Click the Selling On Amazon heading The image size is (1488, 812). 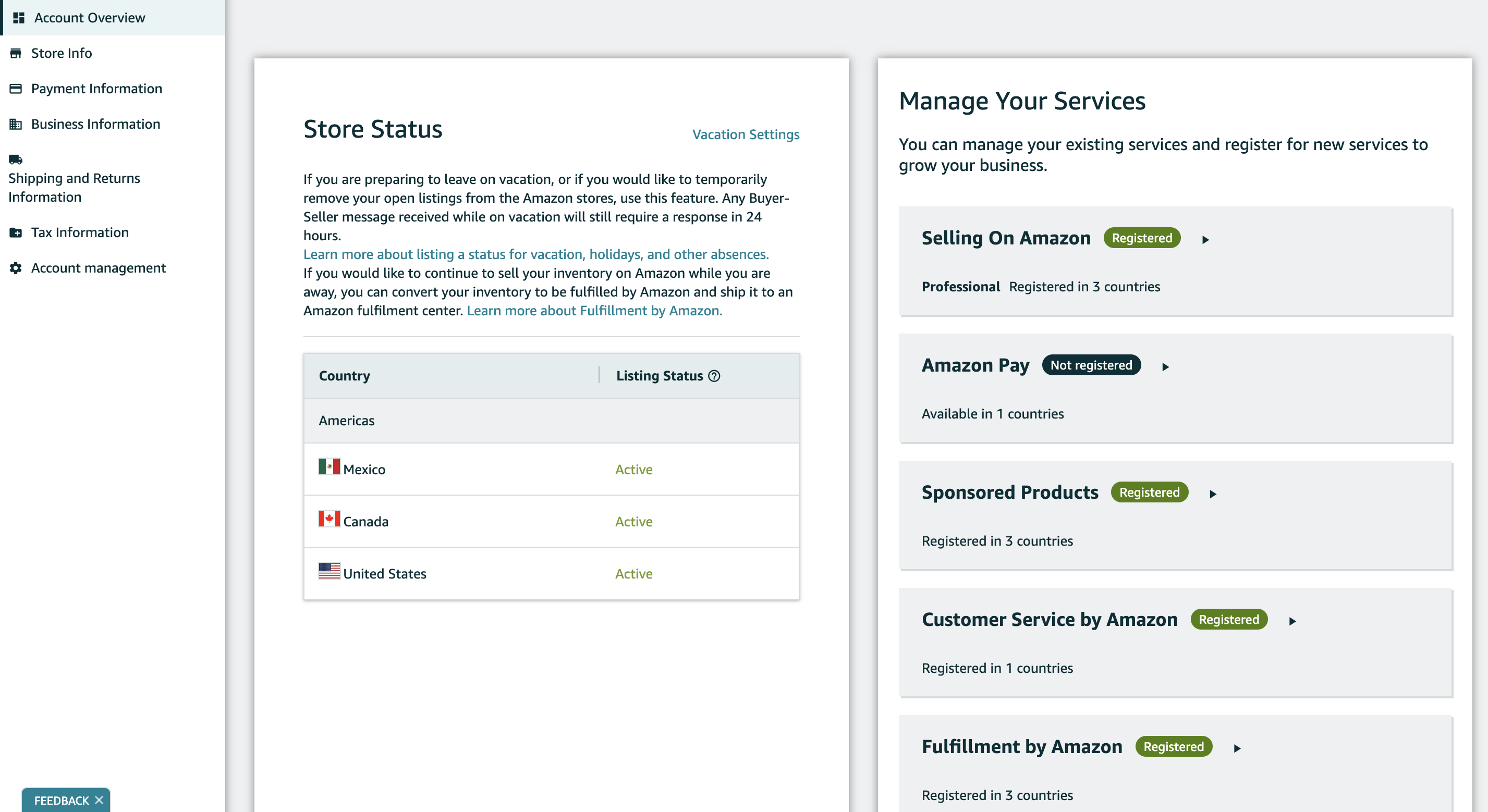tap(1006, 238)
